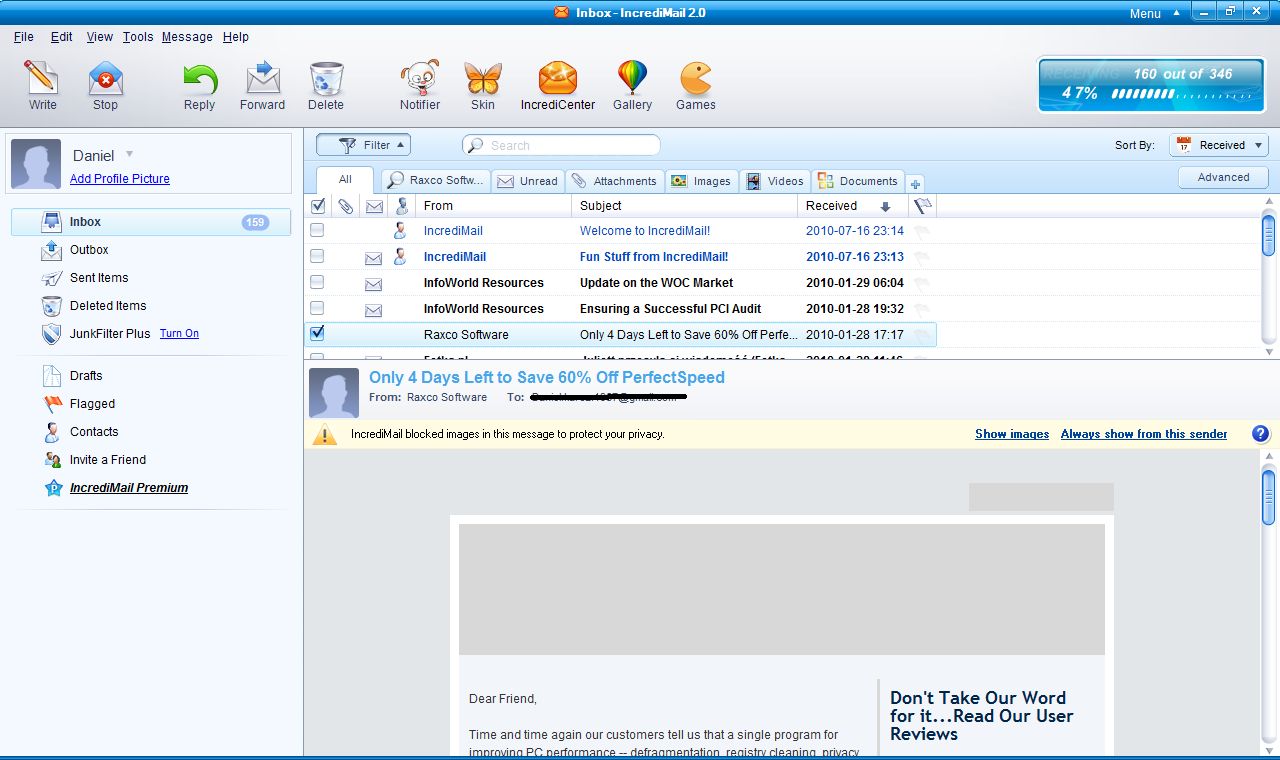Viewport: 1280px width, 760px height.
Task: Check the Update on the WOC Market box
Action: pos(317,282)
